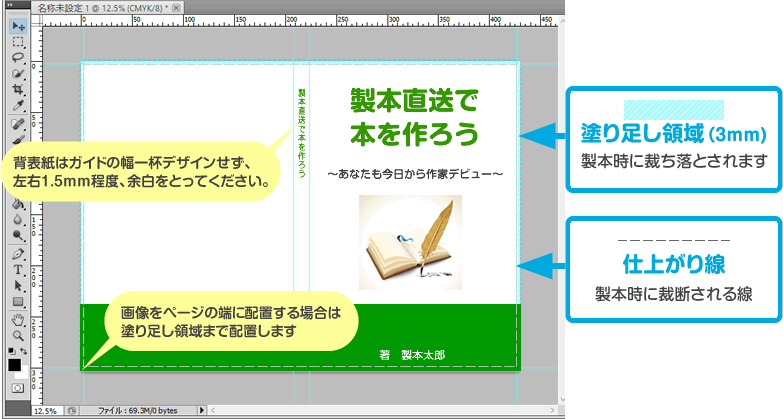Viewport: 783px width, 419px height.
Task: Activate the Quick Selection tool
Action: pyautogui.click(x=18, y=74)
